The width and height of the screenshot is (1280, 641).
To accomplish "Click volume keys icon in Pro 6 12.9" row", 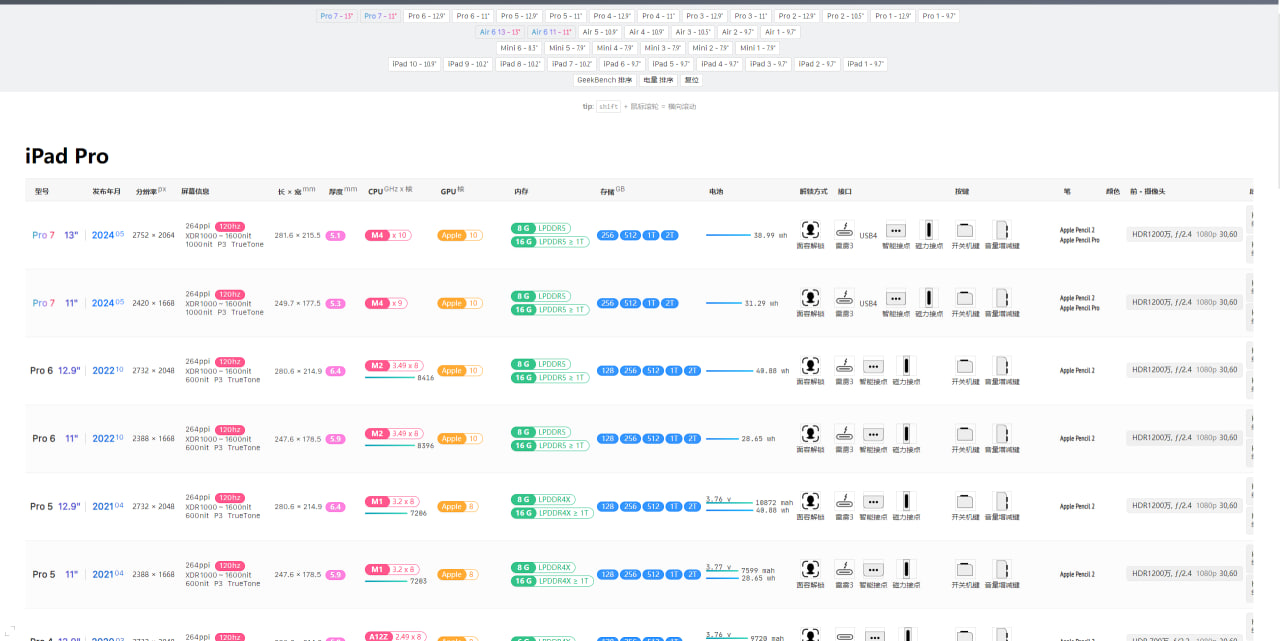I will [x=1002, y=365].
